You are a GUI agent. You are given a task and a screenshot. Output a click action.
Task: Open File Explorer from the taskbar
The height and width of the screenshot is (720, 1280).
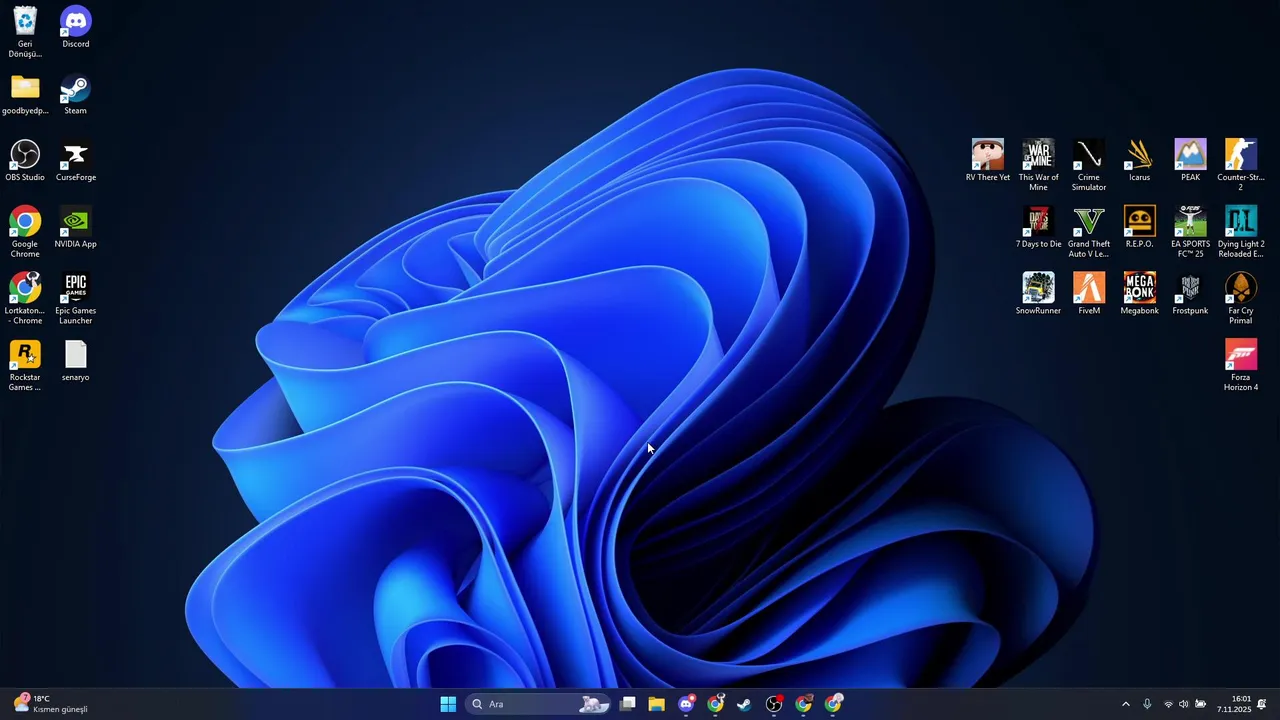tap(657, 704)
